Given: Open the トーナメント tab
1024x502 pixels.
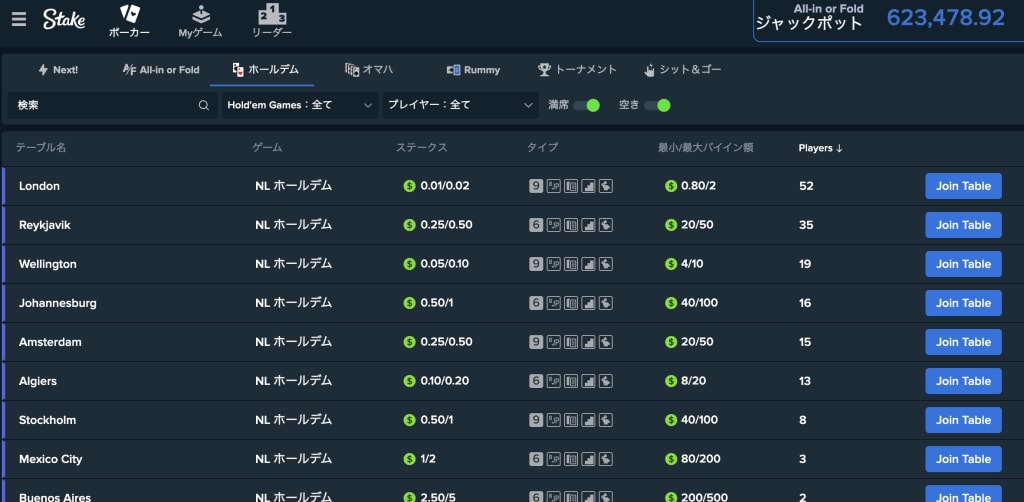Looking at the screenshot, I should tap(577, 70).
